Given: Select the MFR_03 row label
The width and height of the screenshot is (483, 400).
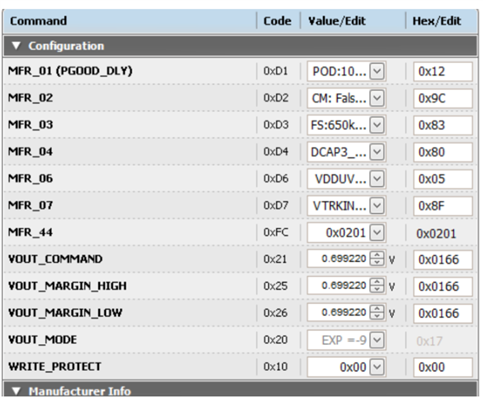Looking at the screenshot, I should click(30, 125).
